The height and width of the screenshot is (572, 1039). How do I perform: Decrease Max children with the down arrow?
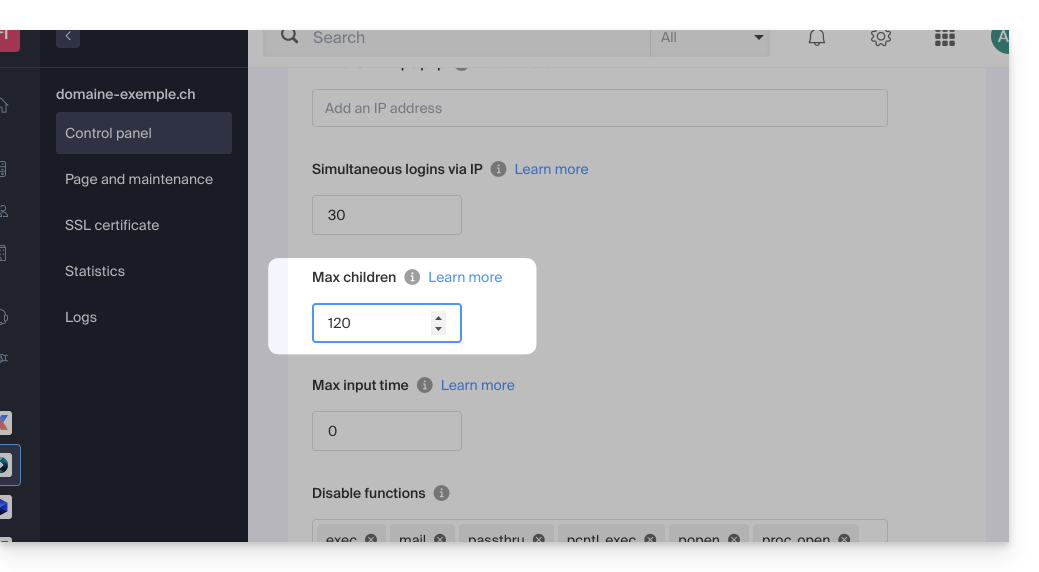tap(438, 329)
